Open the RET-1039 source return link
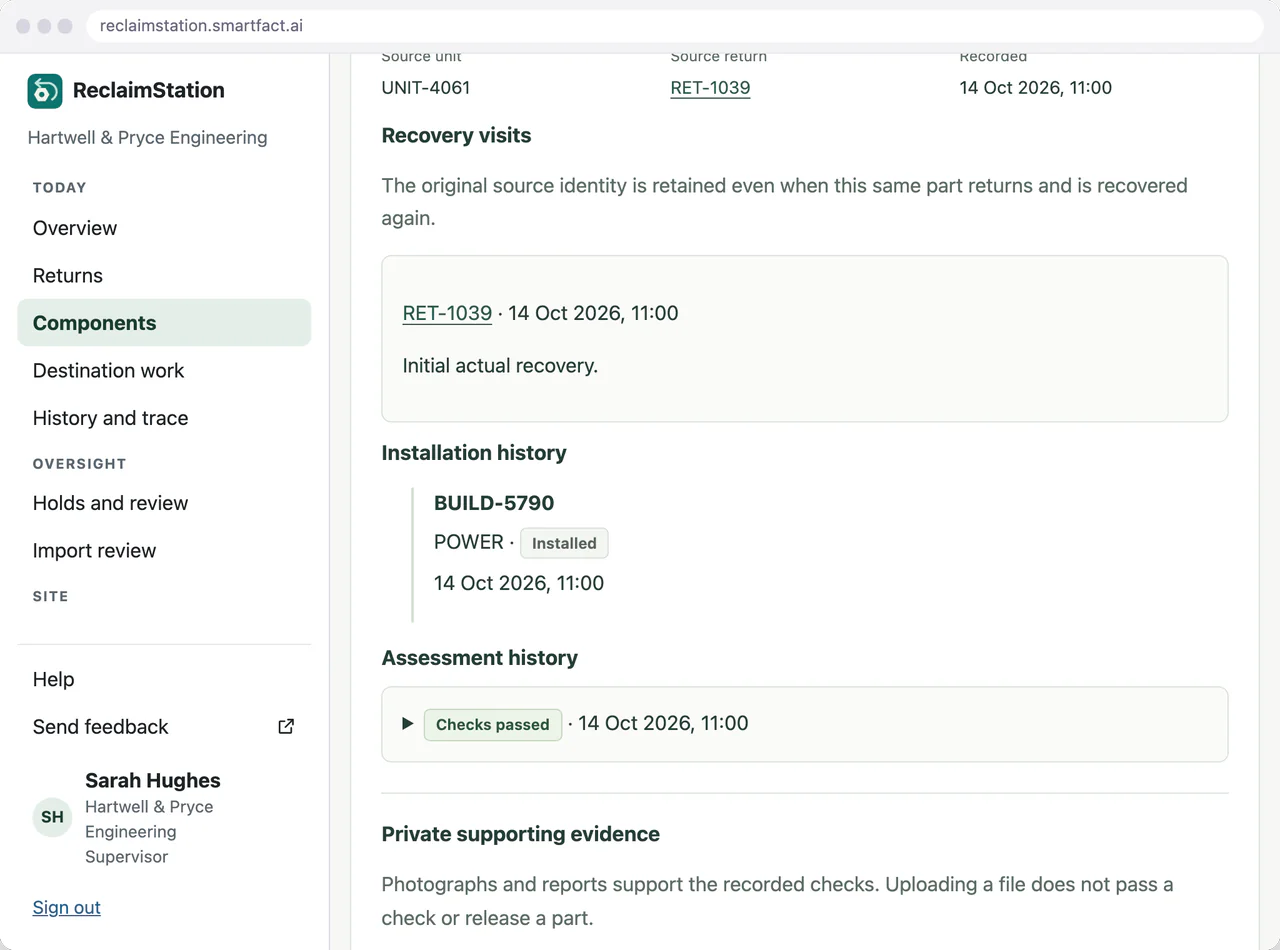1280x950 pixels. coord(710,88)
